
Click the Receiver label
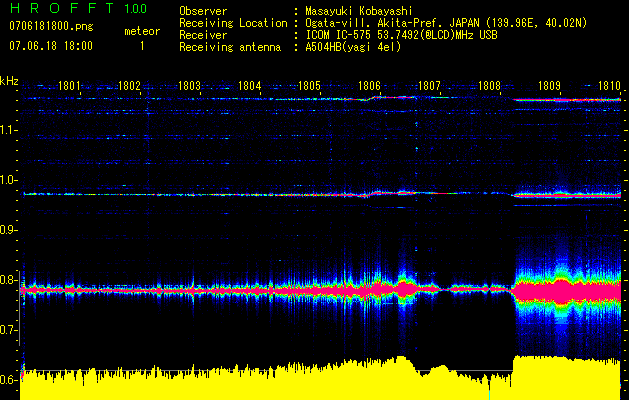click(203, 35)
